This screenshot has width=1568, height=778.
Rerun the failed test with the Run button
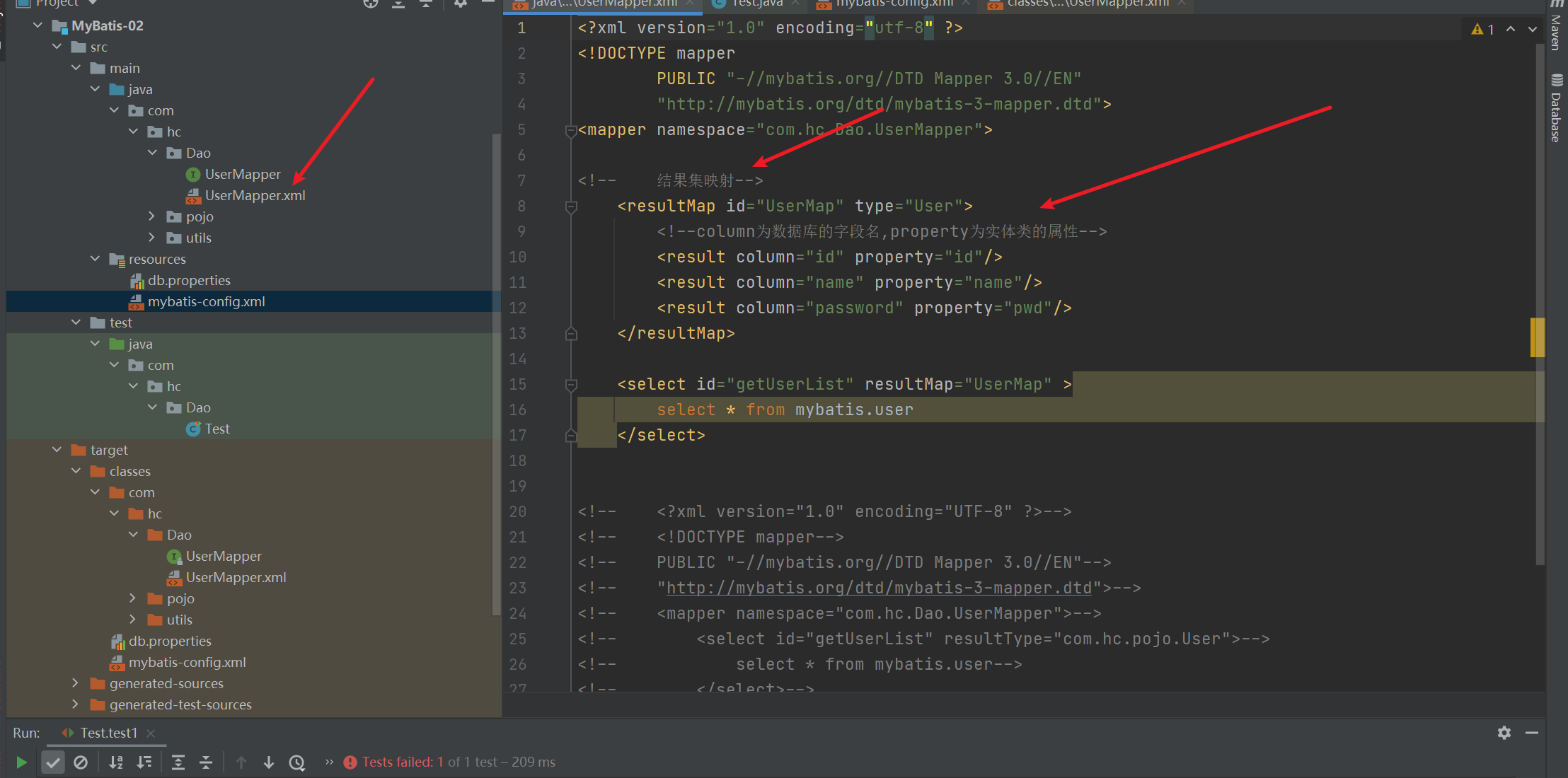pyautogui.click(x=21, y=762)
